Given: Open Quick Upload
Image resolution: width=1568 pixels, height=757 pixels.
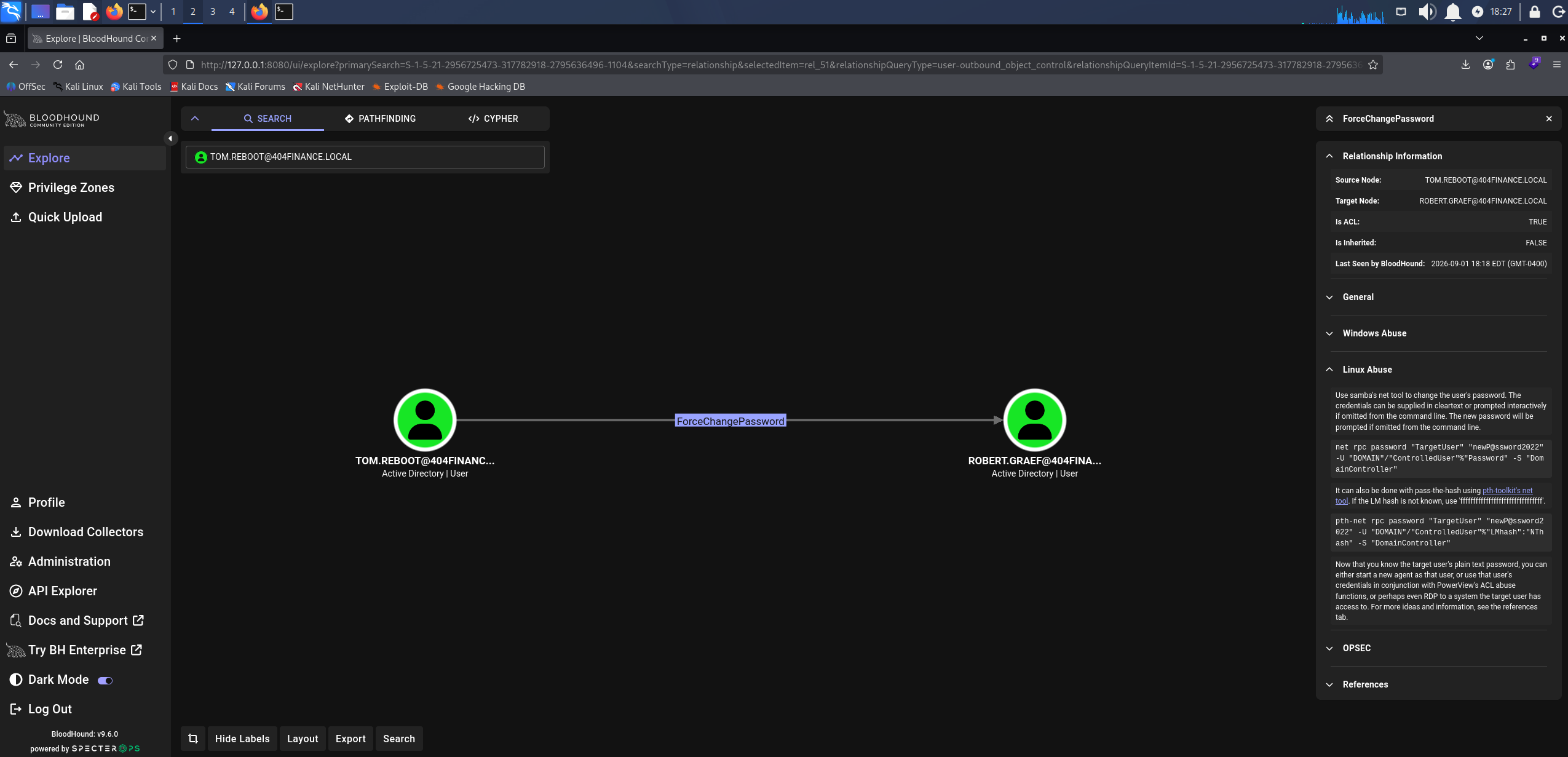Looking at the screenshot, I should pos(84,217).
